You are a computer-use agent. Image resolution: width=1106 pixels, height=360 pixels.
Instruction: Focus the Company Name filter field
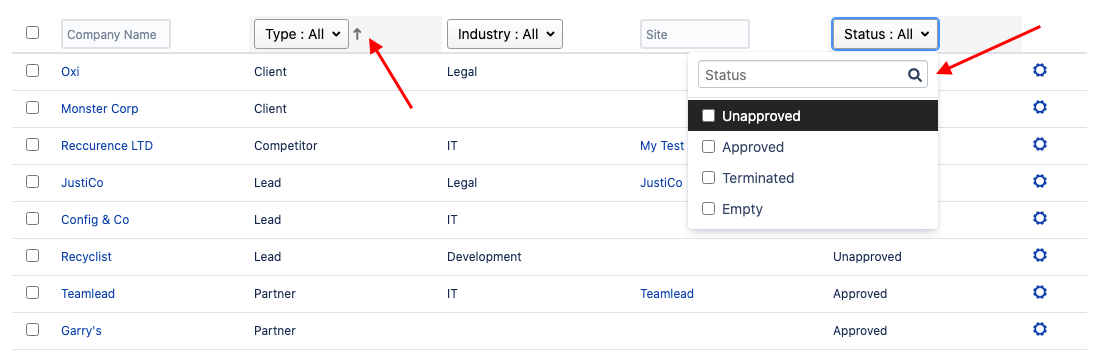[x=116, y=34]
